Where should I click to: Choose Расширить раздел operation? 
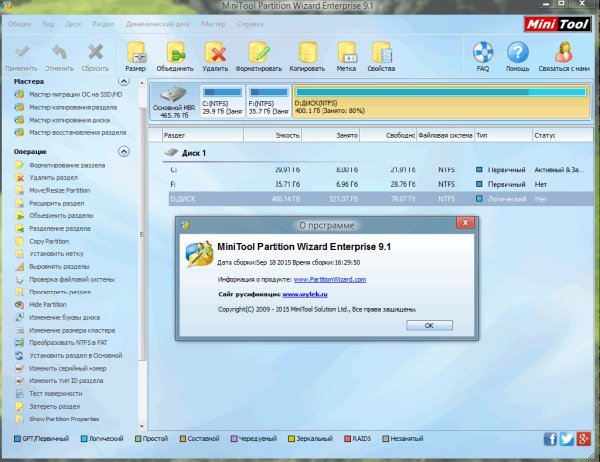tap(56, 203)
